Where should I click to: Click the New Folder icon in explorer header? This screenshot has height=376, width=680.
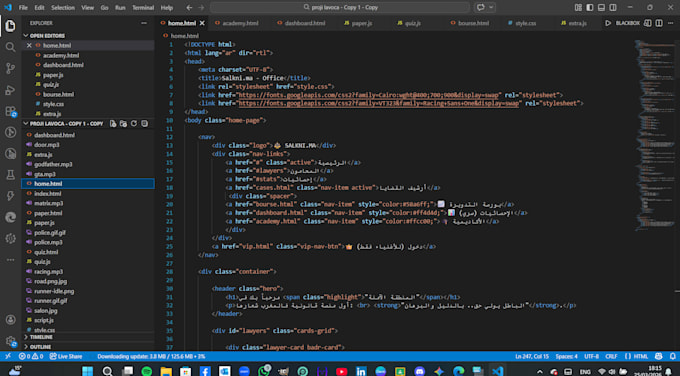[123, 124]
